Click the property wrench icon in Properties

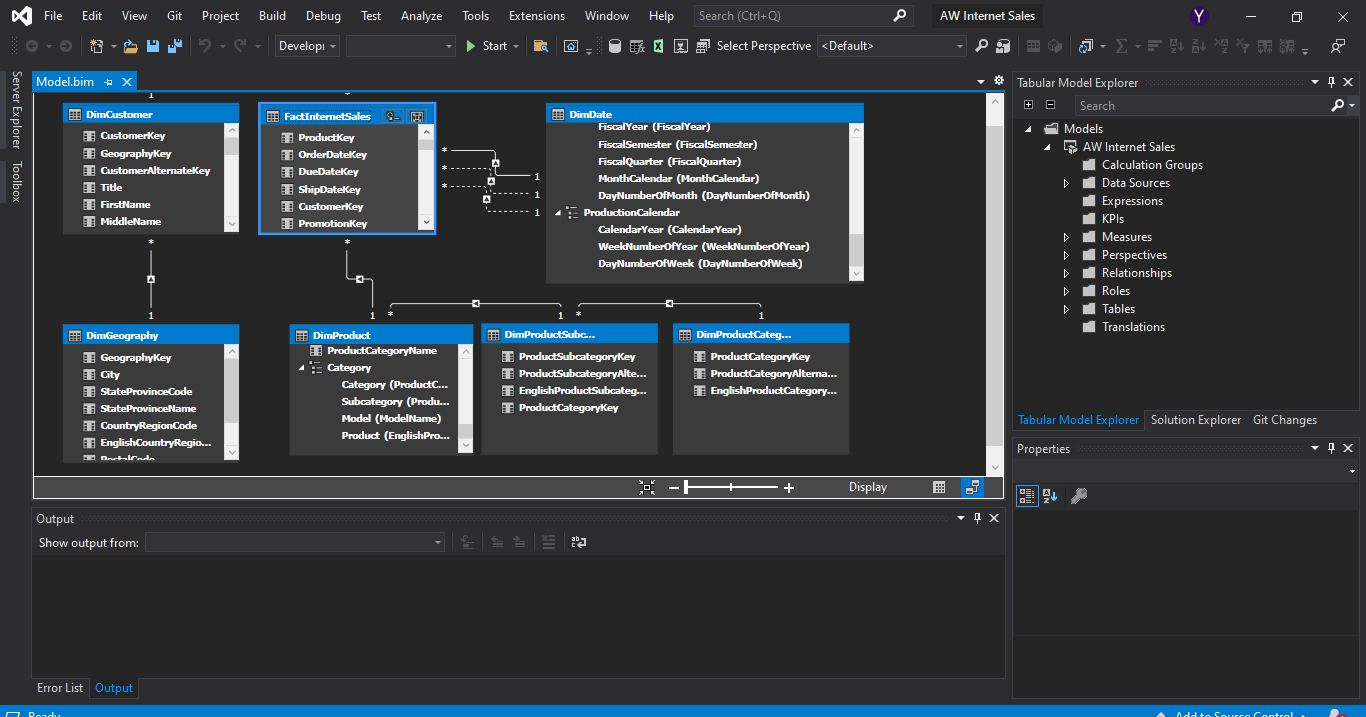pos(1078,496)
